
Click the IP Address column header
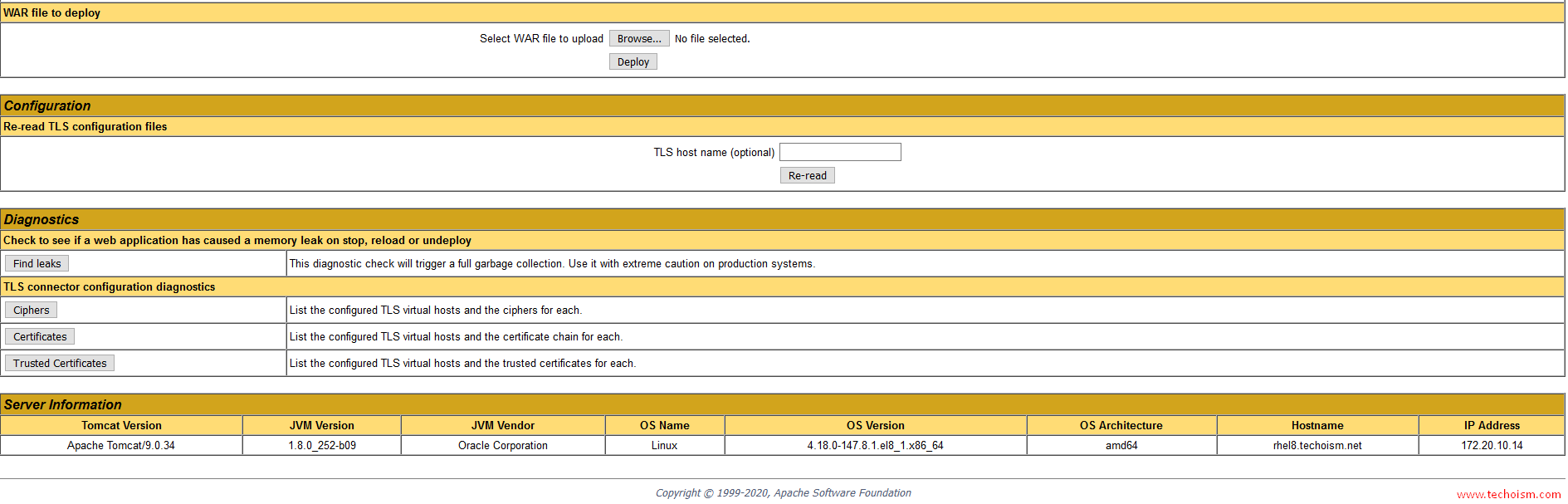1492,425
